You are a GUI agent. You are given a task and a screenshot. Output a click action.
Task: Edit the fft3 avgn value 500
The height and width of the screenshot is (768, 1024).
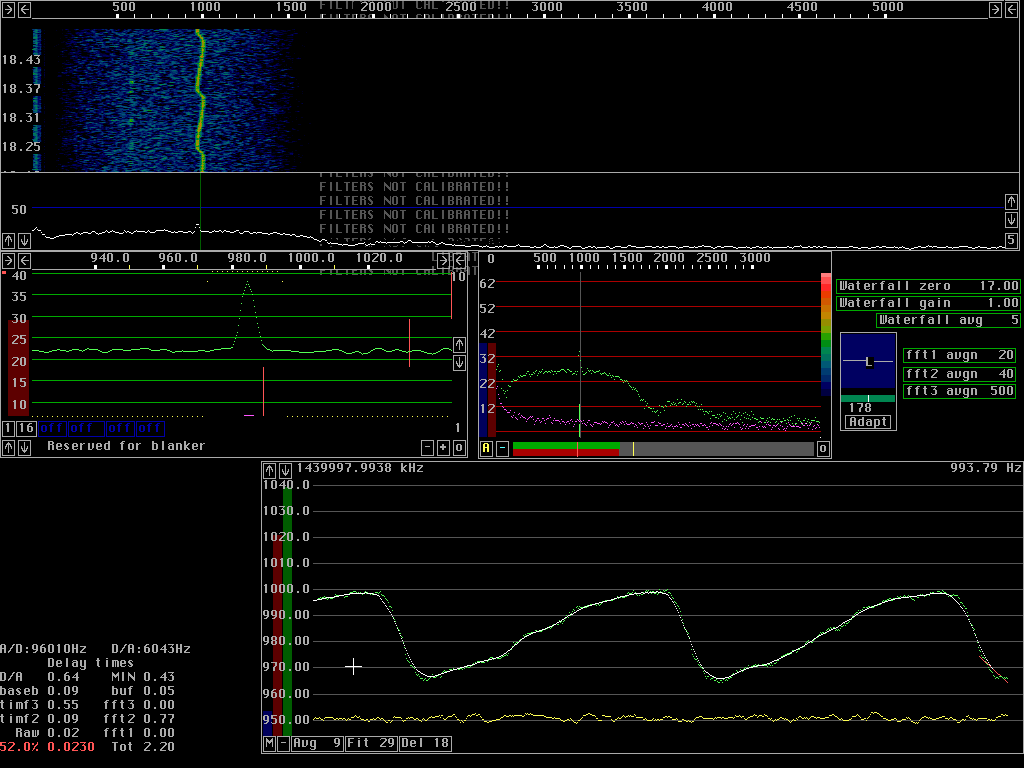959,391
